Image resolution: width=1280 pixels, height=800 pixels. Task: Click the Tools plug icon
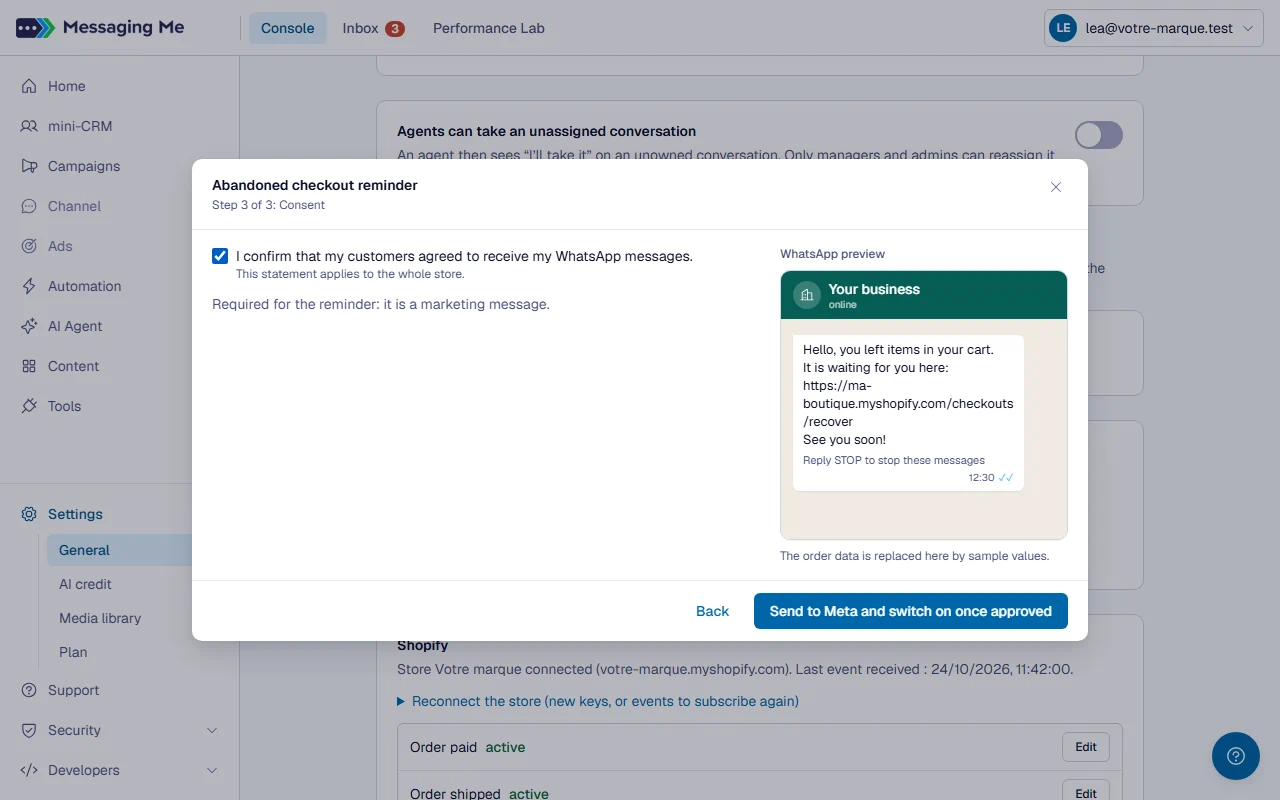[29, 406]
